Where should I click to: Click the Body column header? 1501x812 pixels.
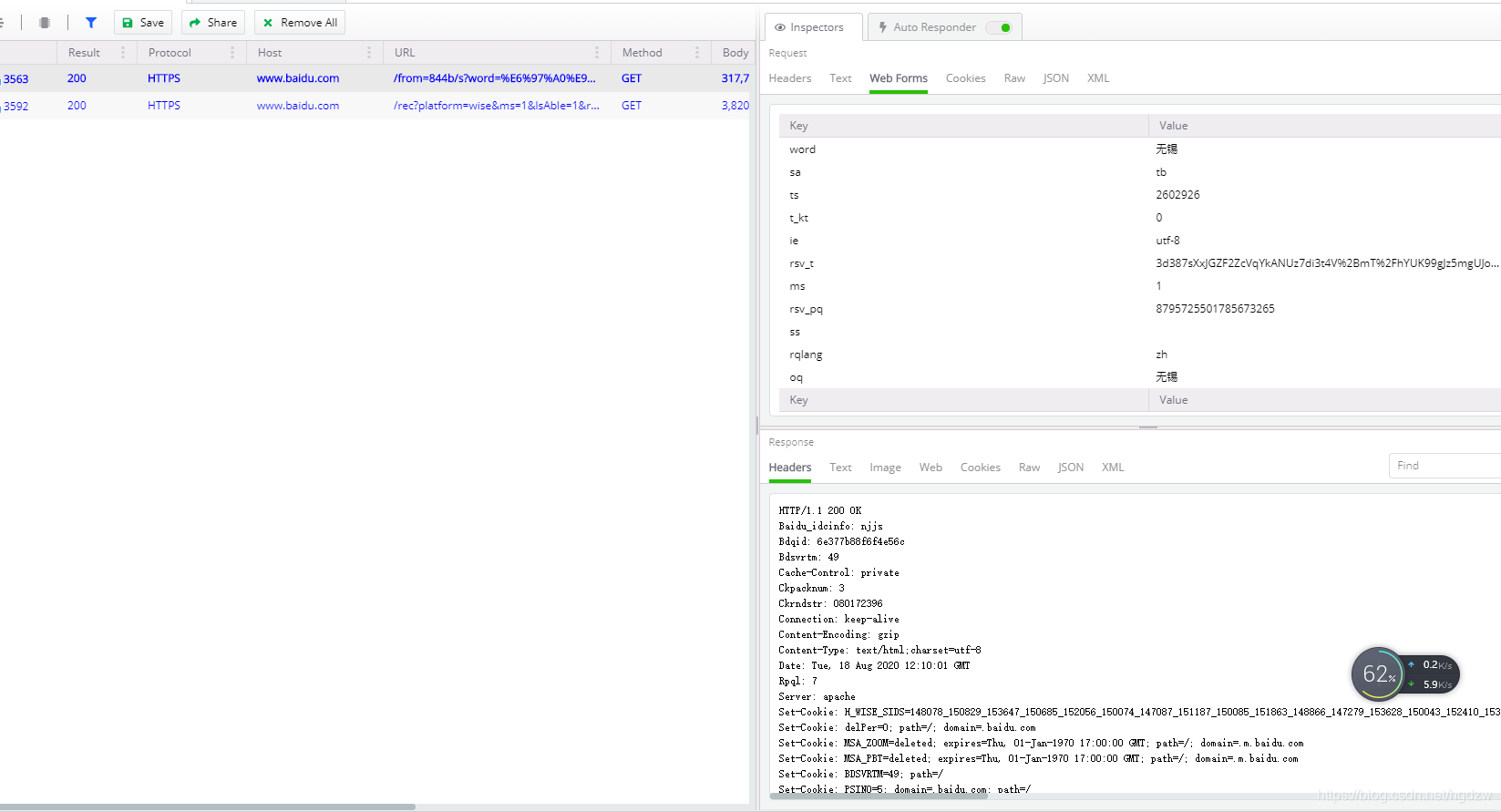coord(735,53)
